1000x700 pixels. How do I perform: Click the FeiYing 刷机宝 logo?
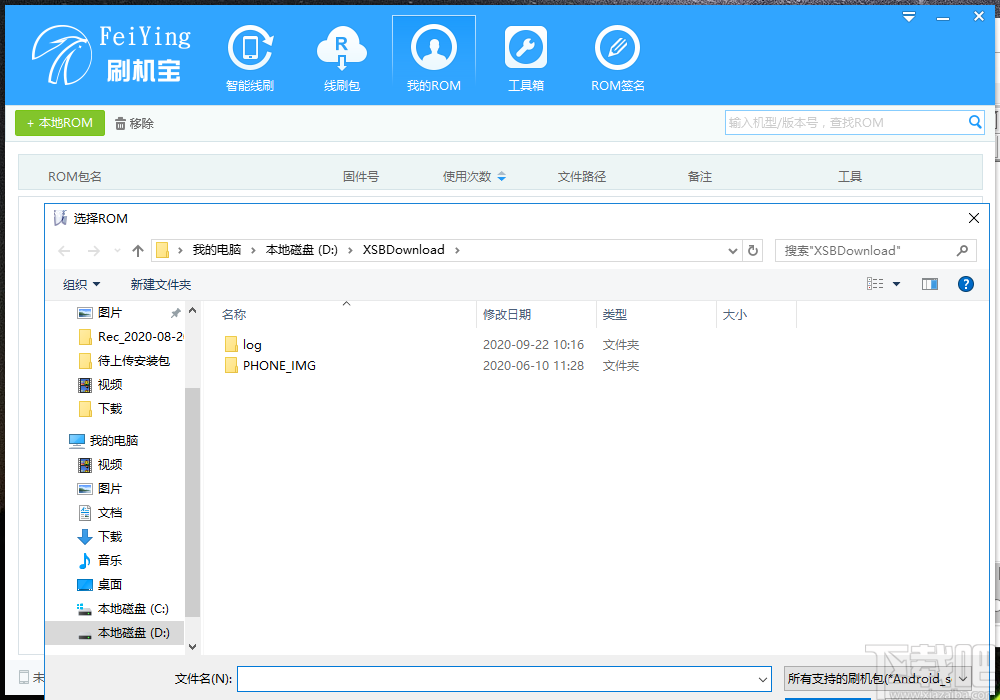[112, 55]
